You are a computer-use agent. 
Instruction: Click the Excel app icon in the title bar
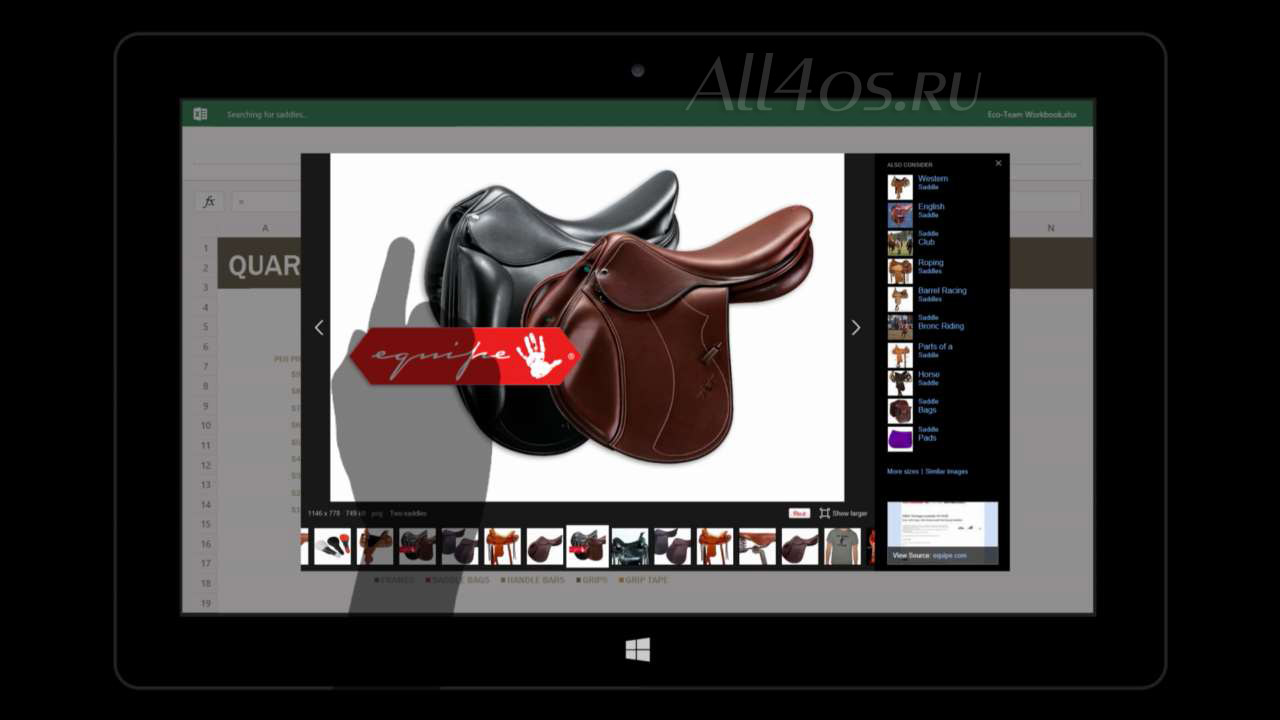(200, 114)
